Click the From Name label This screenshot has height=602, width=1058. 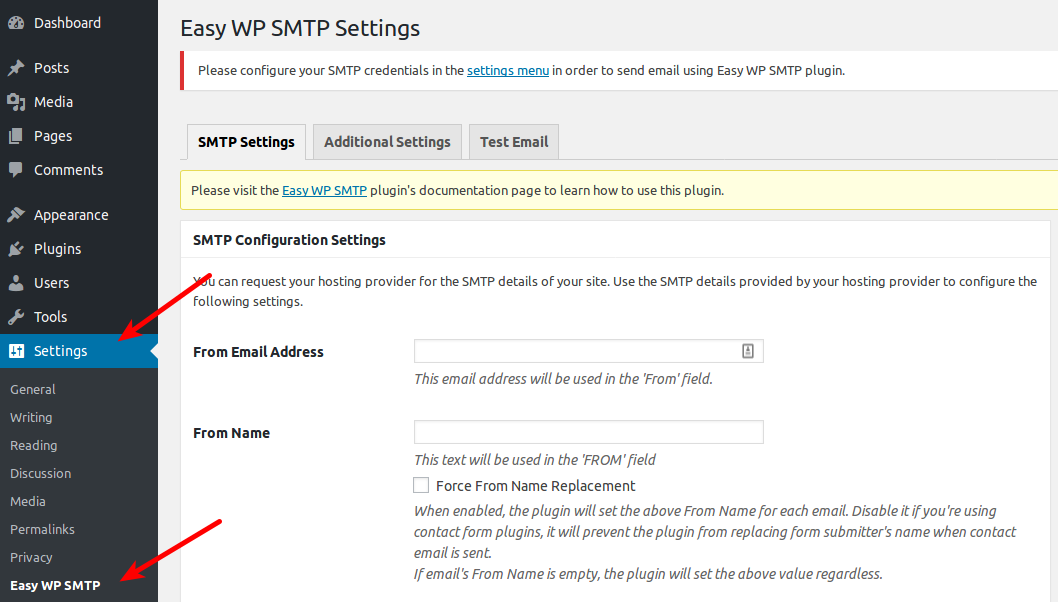click(231, 433)
